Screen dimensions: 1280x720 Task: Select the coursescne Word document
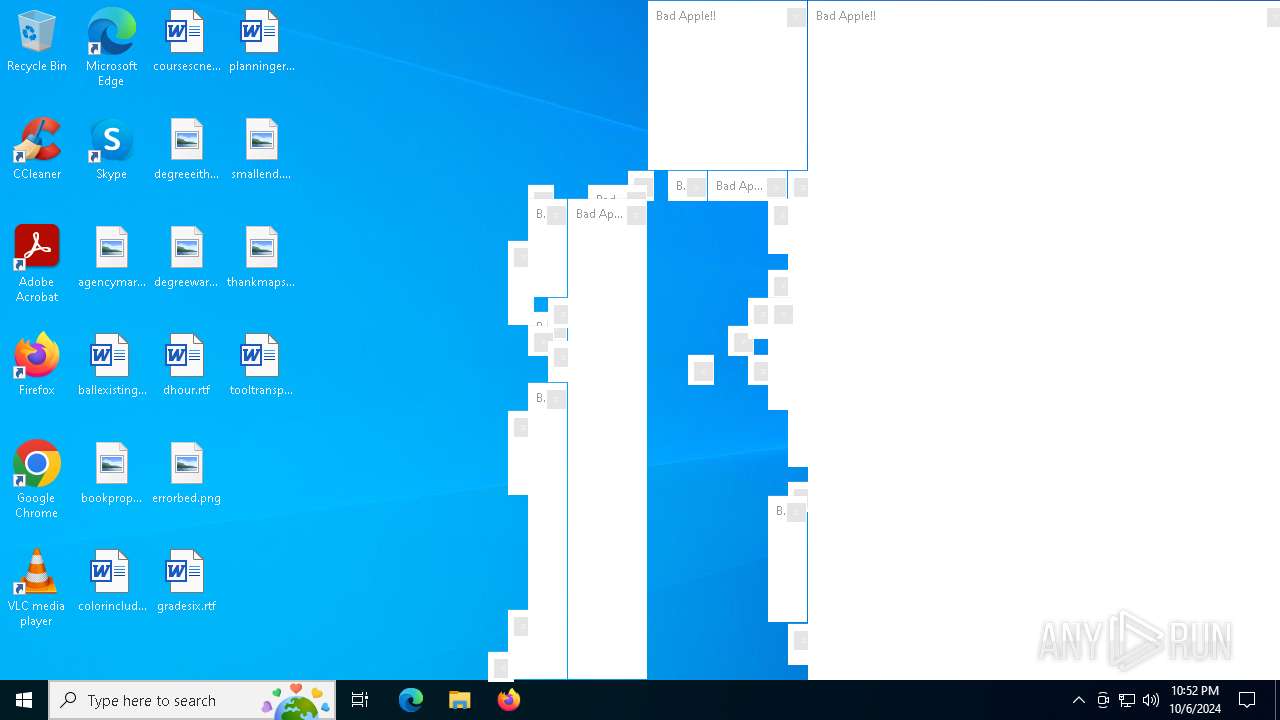pyautogui.click(x=186, y=42)
